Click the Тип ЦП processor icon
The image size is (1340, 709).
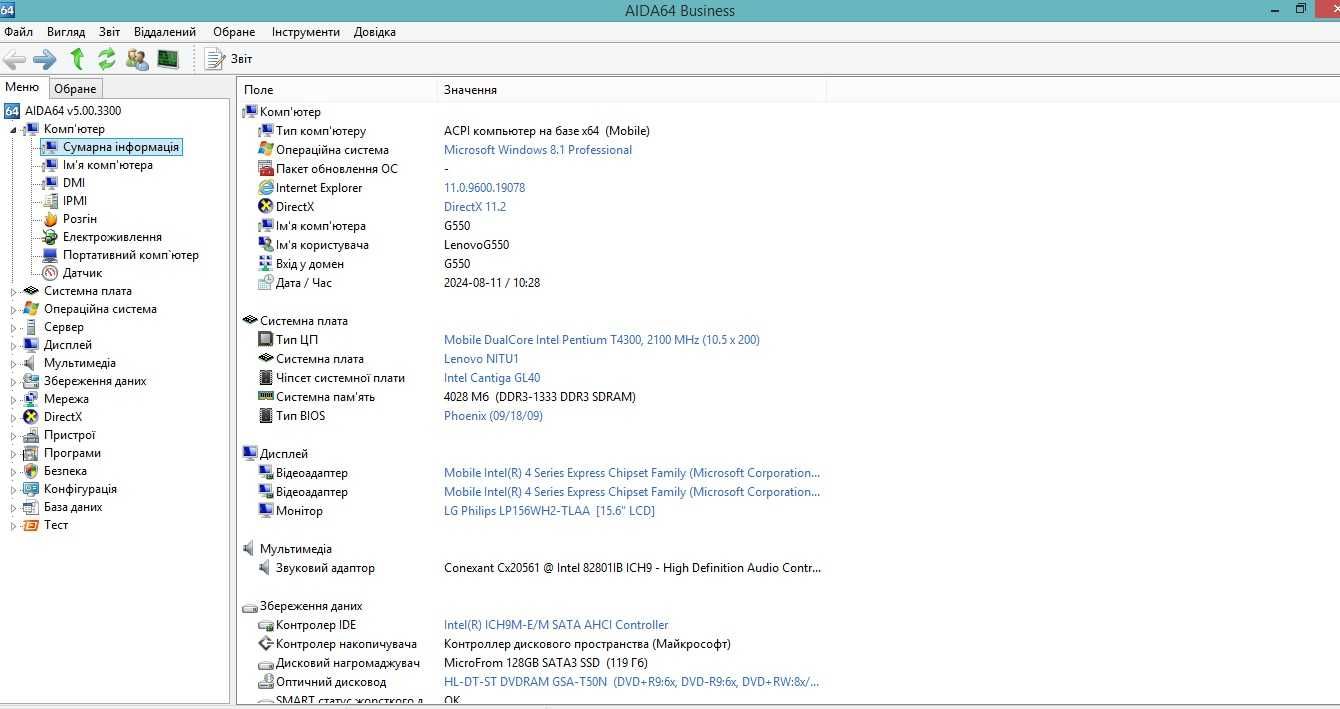click(265, 340)
